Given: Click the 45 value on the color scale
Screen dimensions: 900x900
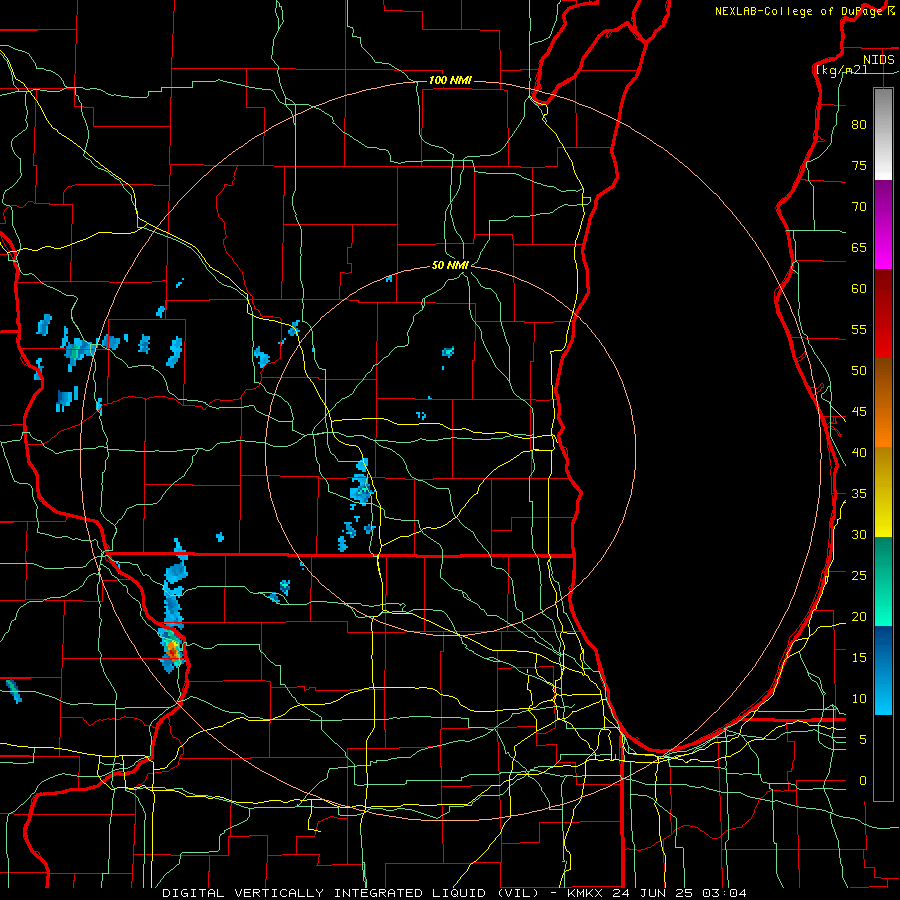Looking at the screenshot, I should coord(859,412).
